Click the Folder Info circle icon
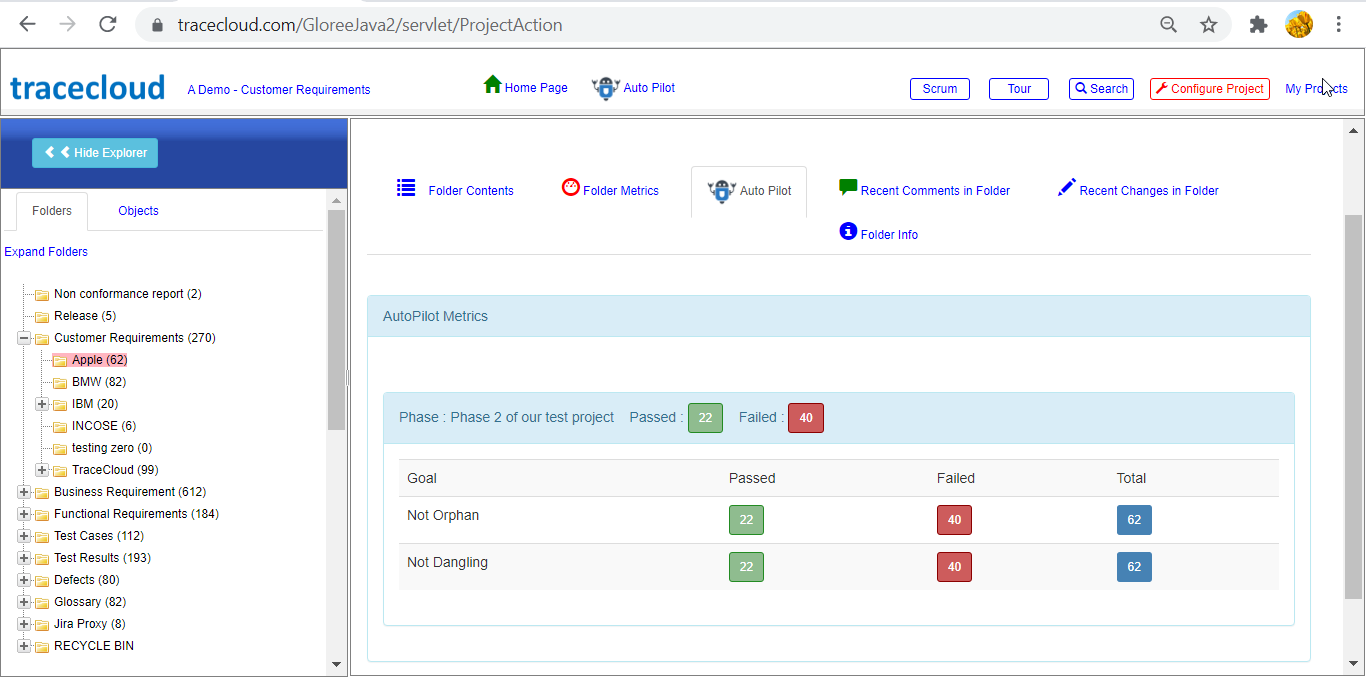 [x=848, y=231]
